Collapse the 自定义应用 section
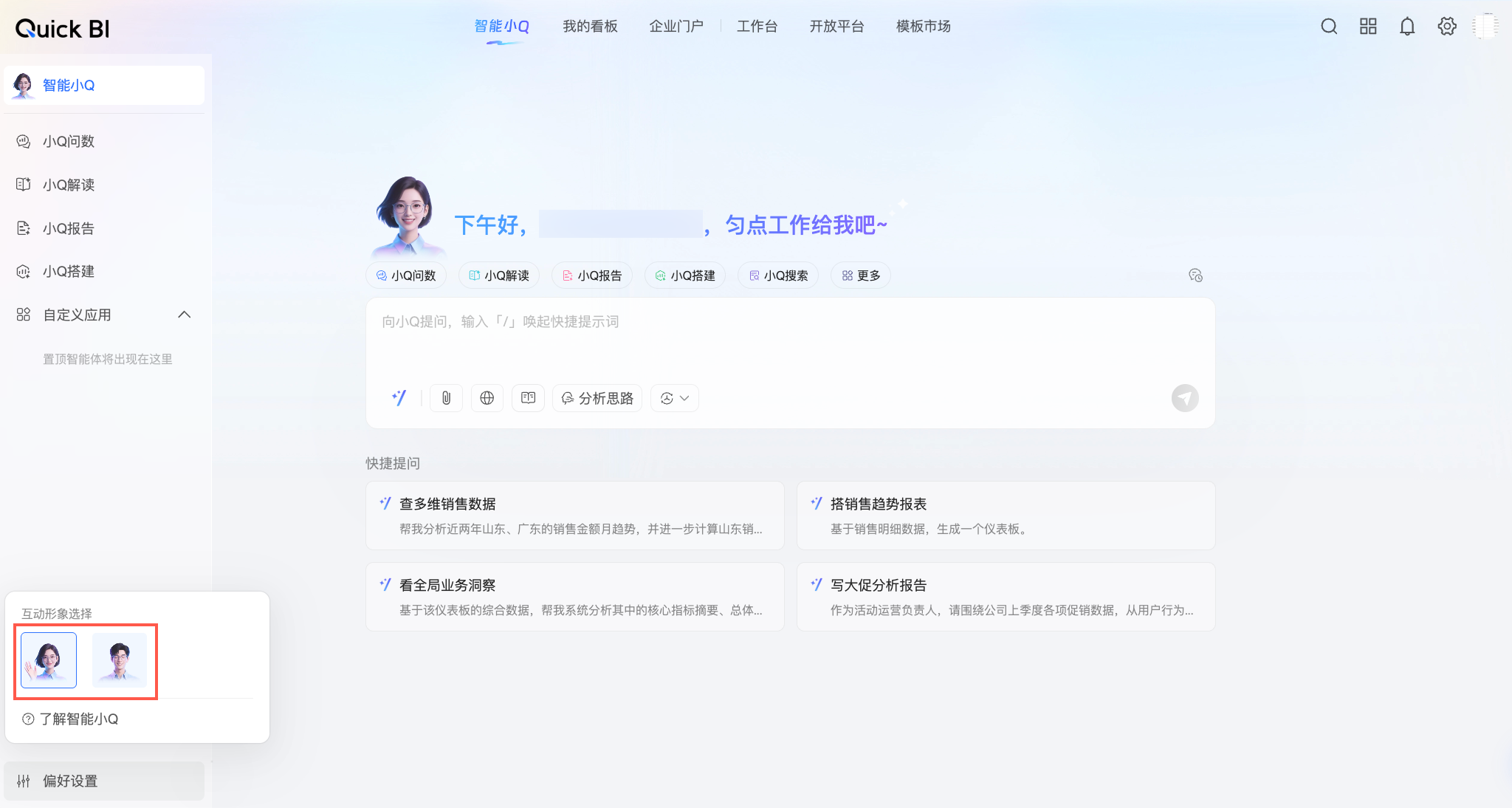Screen dimensions: 1512x808 [185, 315]
